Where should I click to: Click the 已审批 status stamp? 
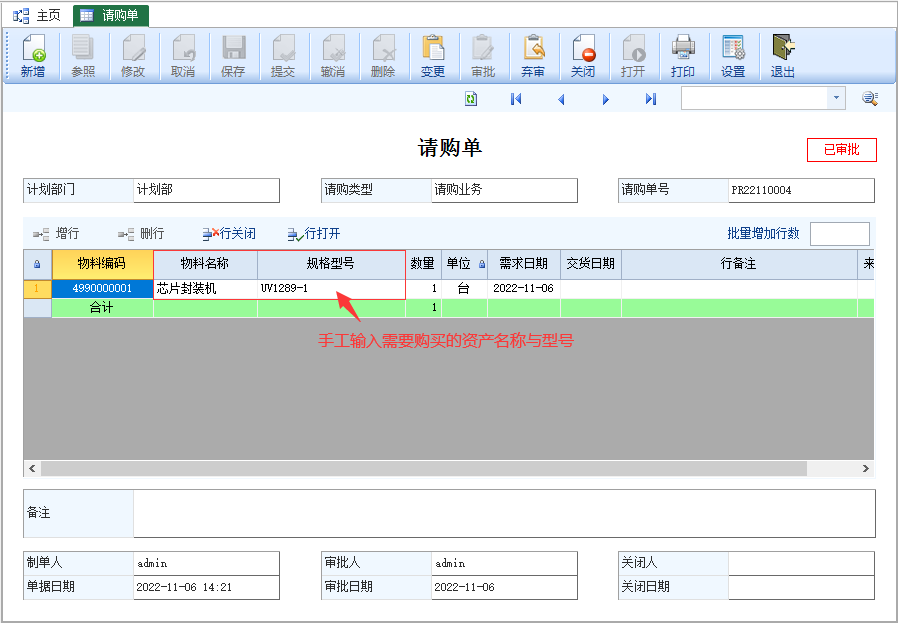coord(841,150)
